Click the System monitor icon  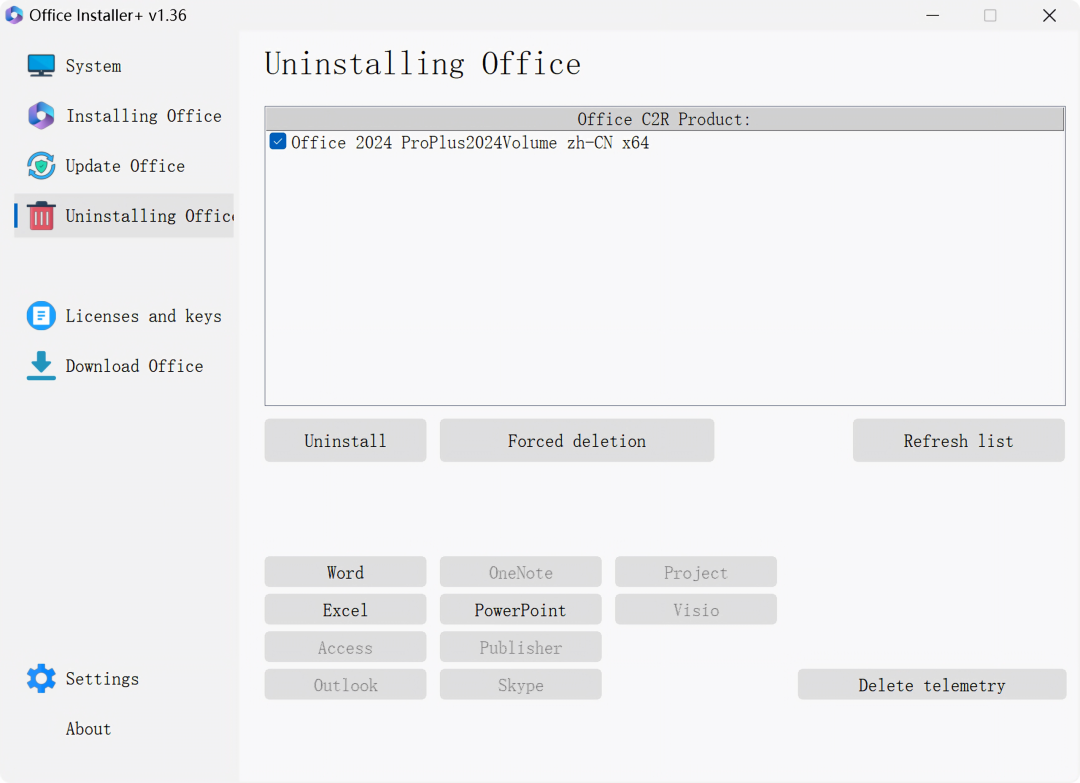point(41,65)
